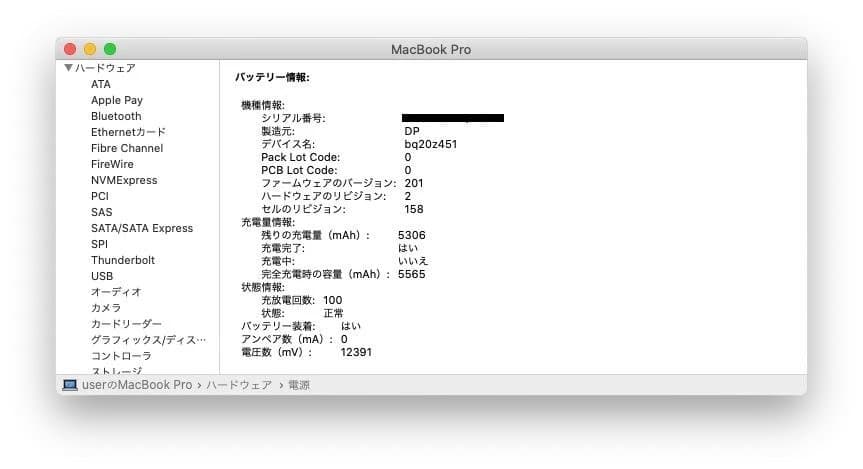The width and height of the screenshot is (863, 469).
Task: Click the 充電量情報 label
Action: [x=268, y=222]
